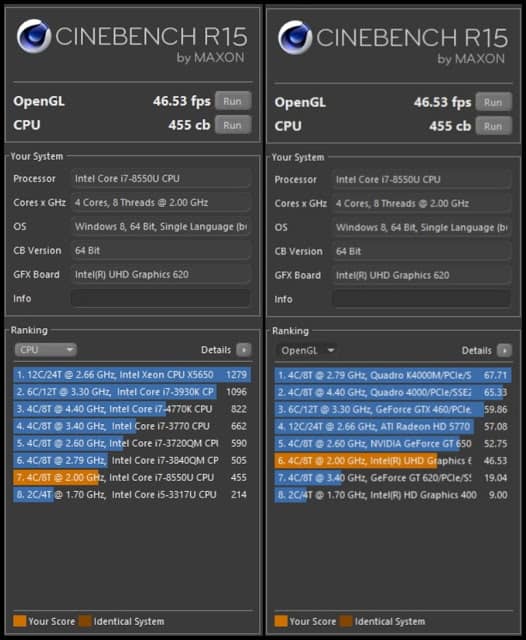
Task: Select Intel Xeon X5650 ranking entry
Action: pos(132,375)
